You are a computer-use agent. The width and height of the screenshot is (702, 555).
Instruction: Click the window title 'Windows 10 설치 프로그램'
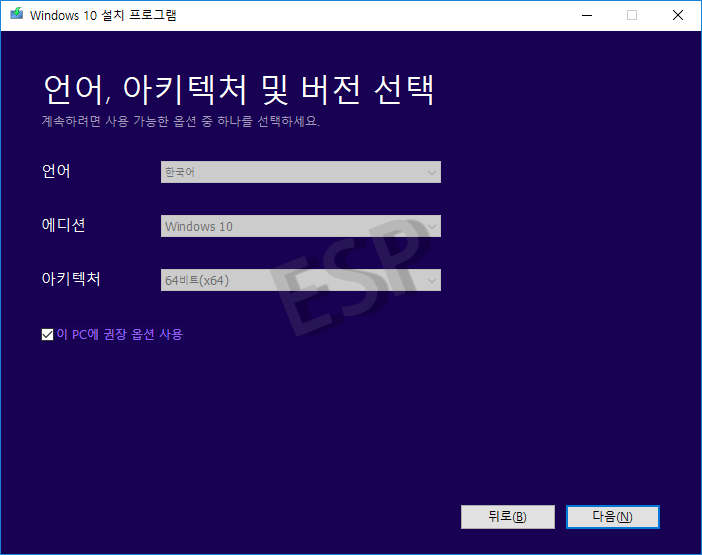click(103, 15)
